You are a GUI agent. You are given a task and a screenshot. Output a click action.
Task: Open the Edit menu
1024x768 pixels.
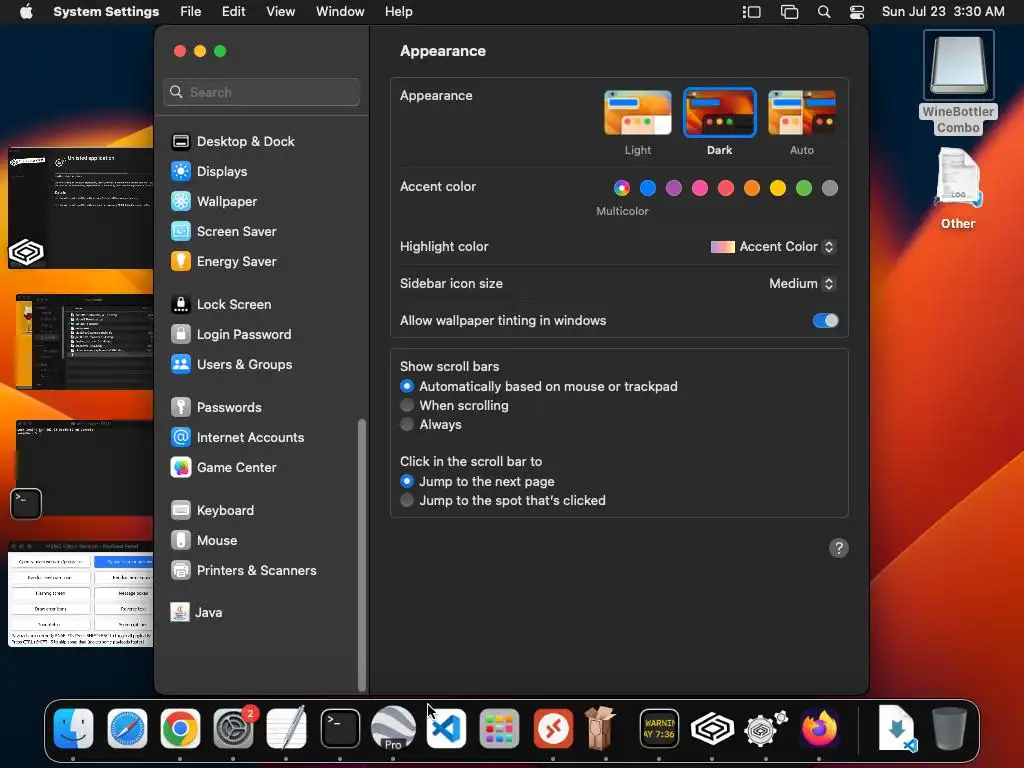233,12
